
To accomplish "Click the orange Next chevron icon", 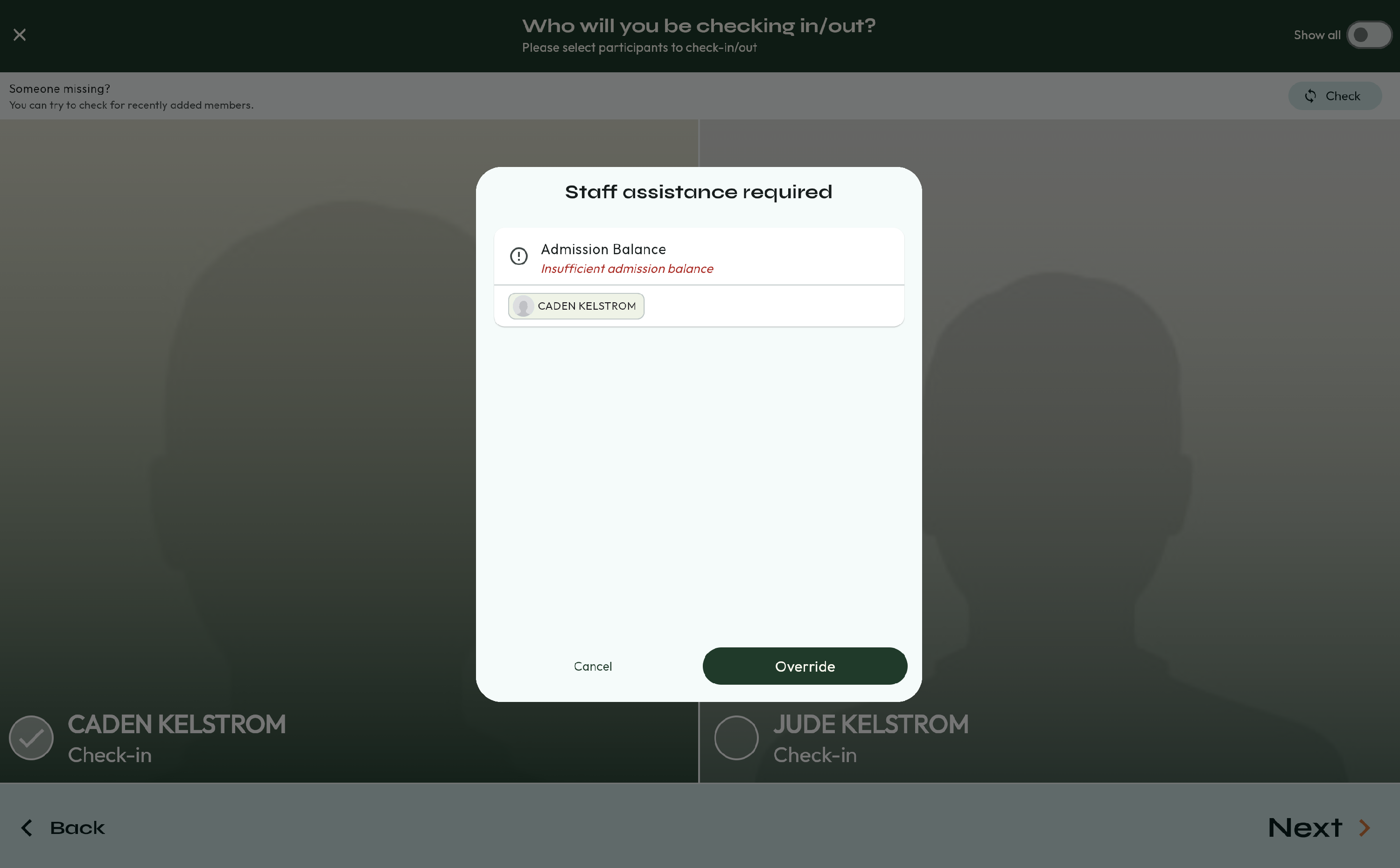I will (x=1365, y=828).
